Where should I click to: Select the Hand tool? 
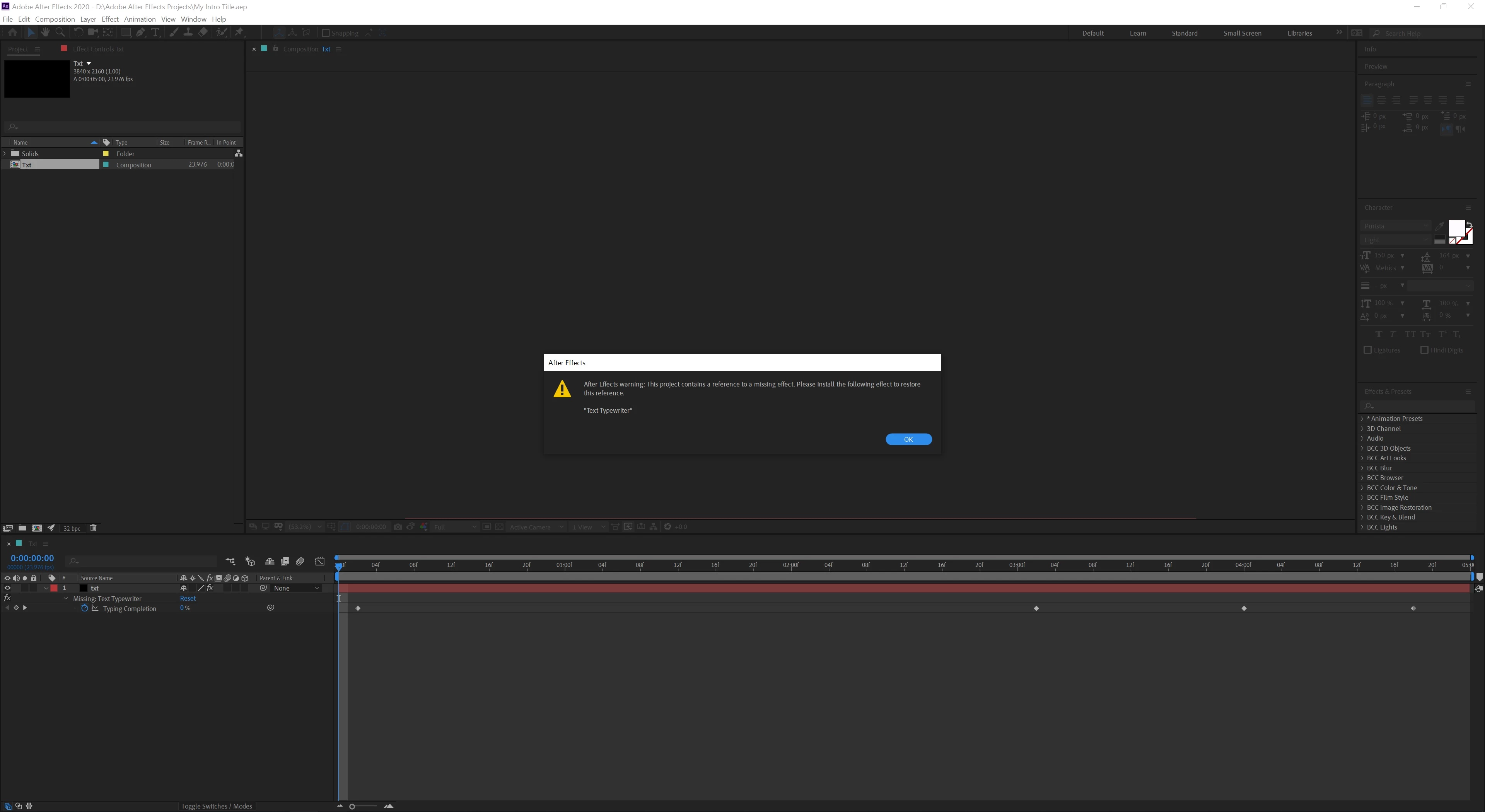tap(45, 33)
